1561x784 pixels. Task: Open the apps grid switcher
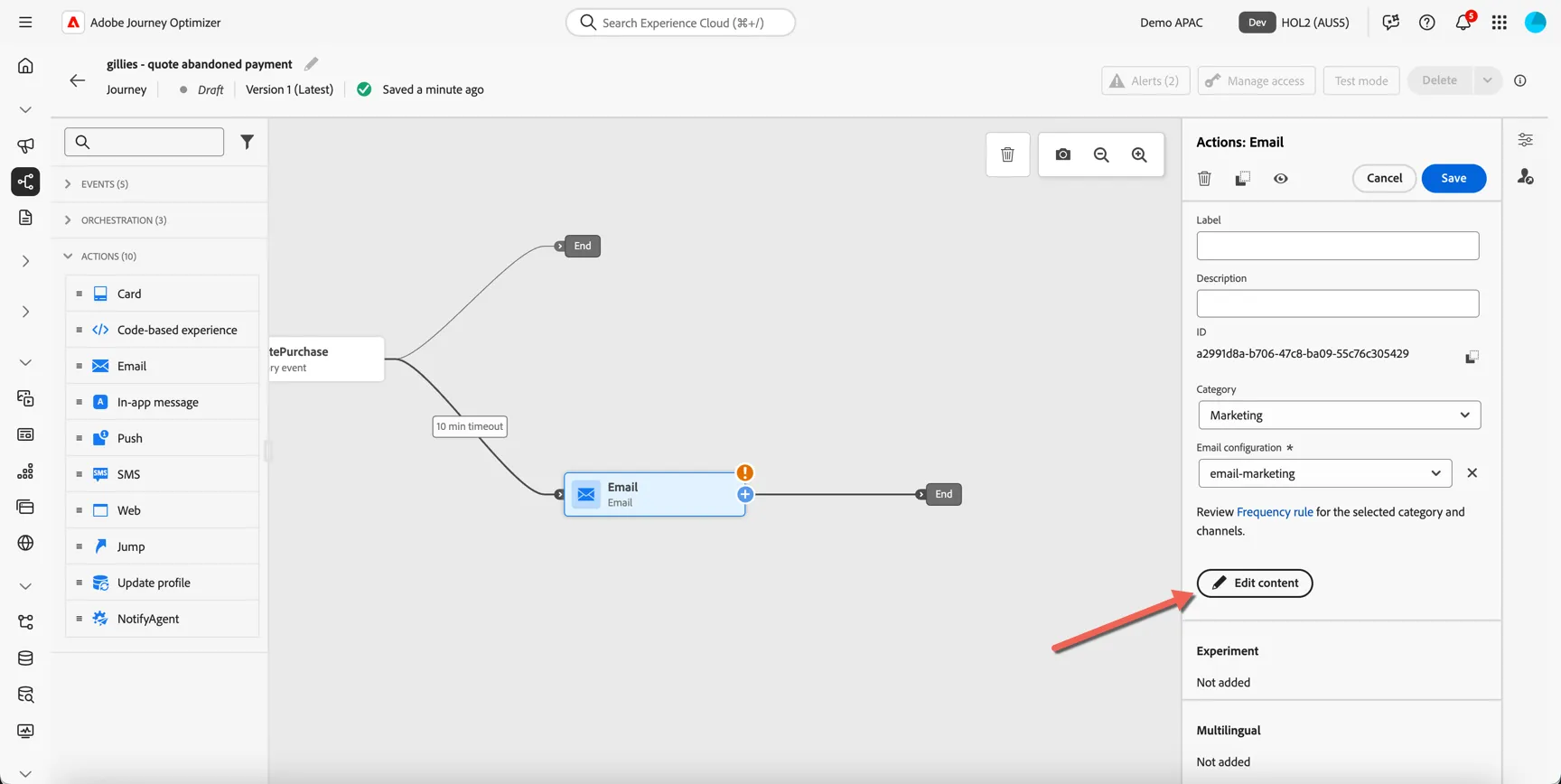point(1500,23)
